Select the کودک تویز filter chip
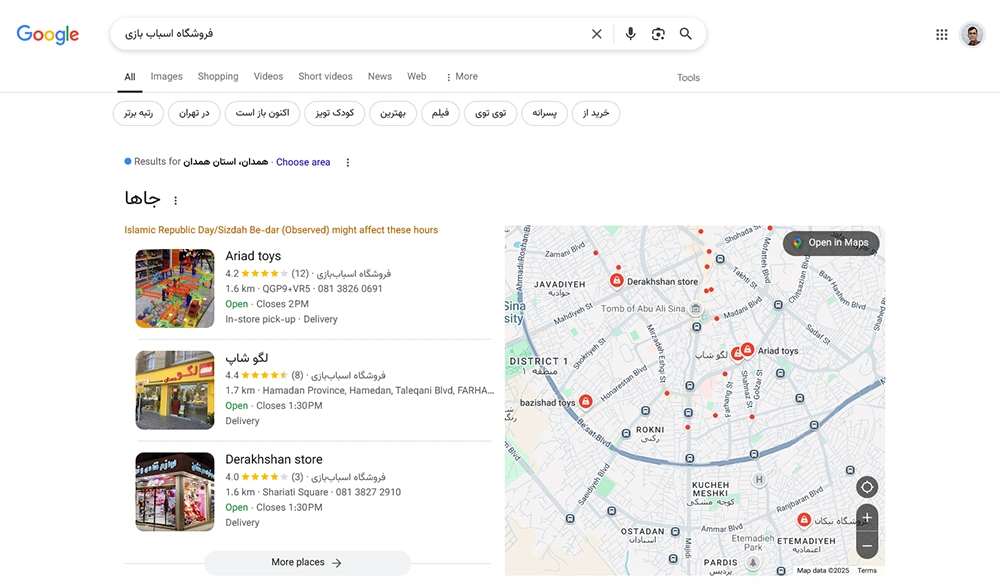 334,114
